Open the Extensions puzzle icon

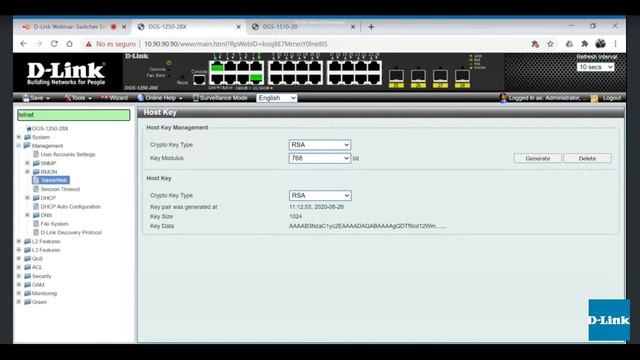[584, 44]
